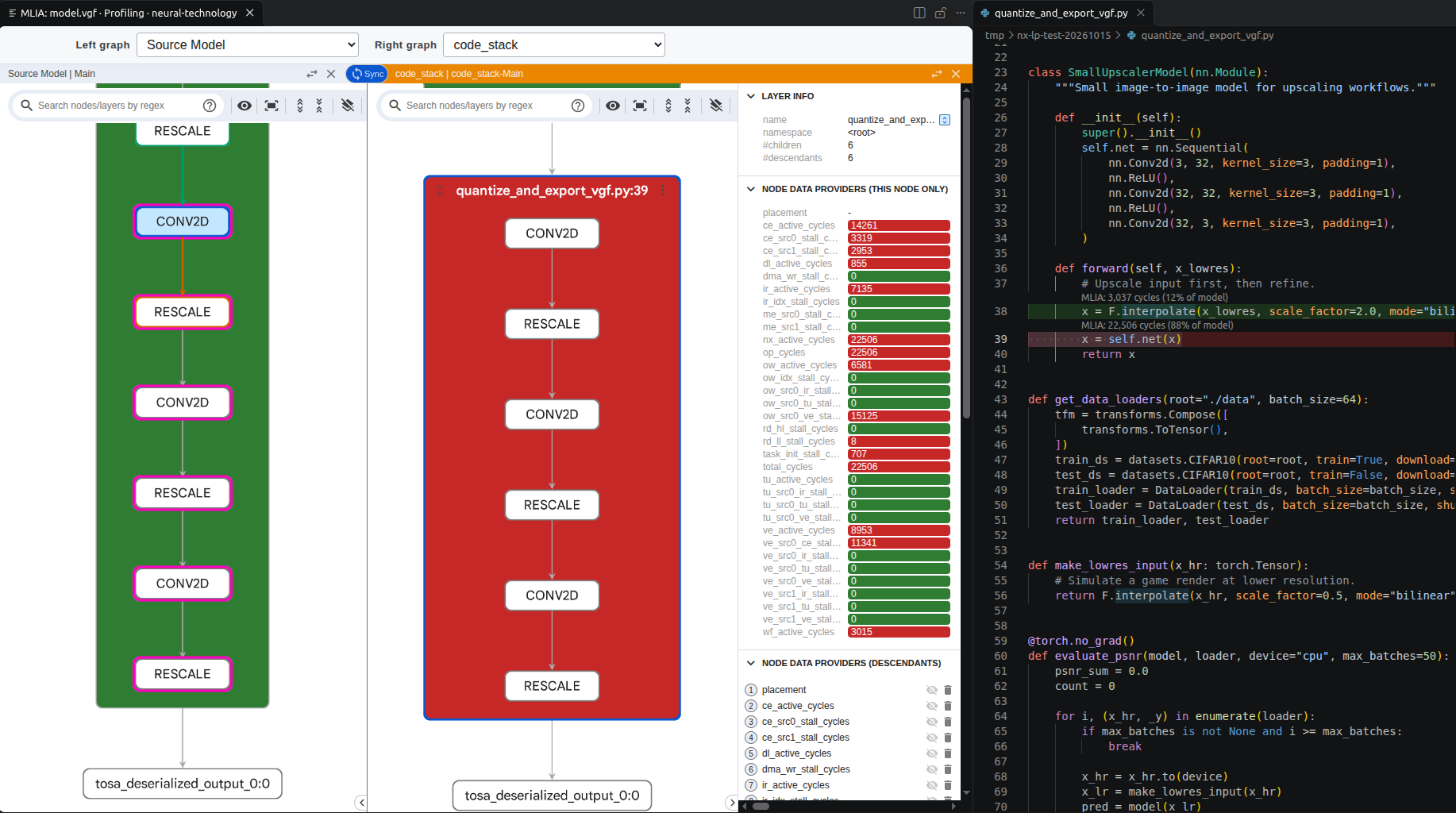
Task: Delete the ce_src1_stall_cycles data provider
Action: point(948,738)
